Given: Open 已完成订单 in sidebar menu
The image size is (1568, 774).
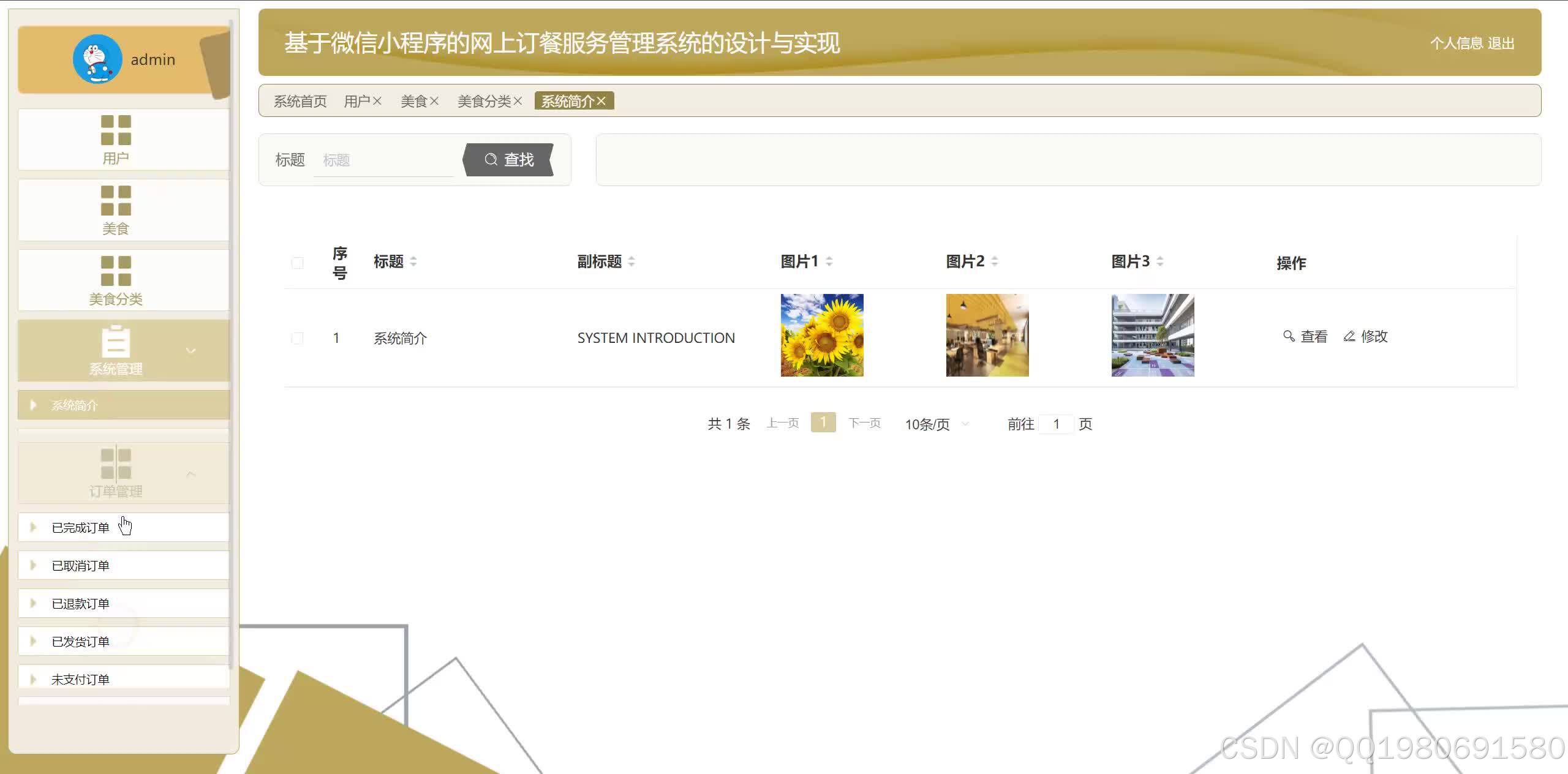Looking at the screenshot, I should tap(80, 528).
